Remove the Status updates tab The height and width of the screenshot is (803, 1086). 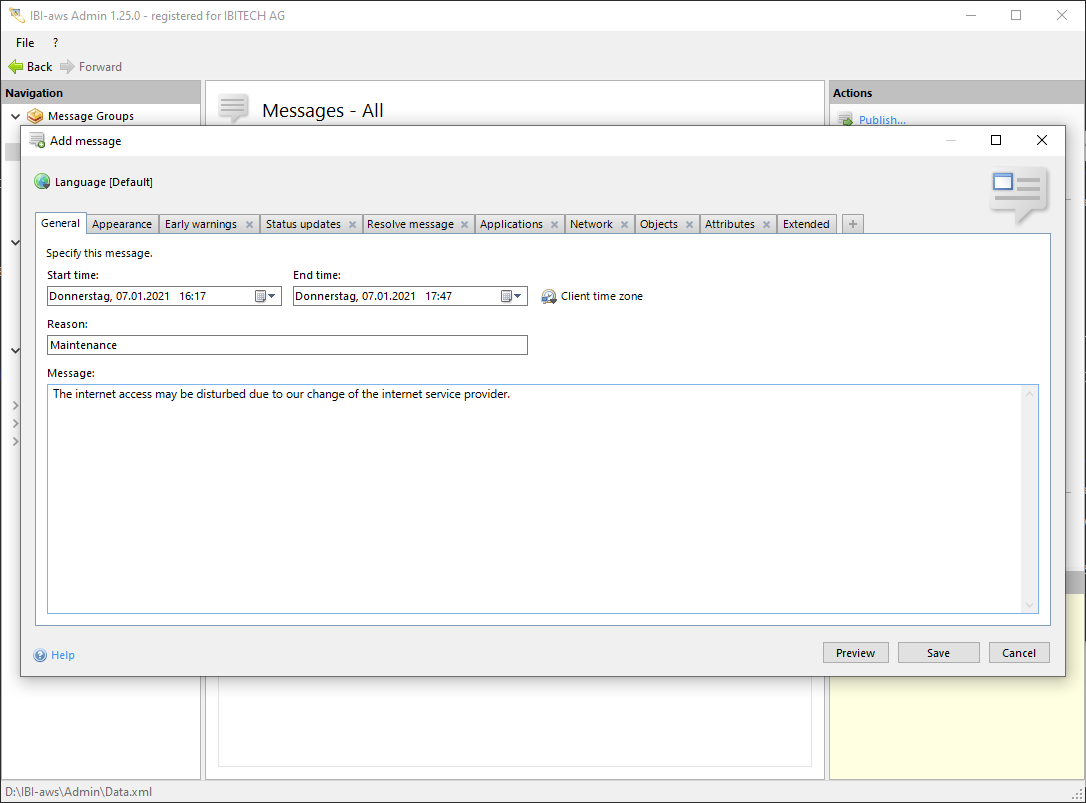(x=352, y=225)
